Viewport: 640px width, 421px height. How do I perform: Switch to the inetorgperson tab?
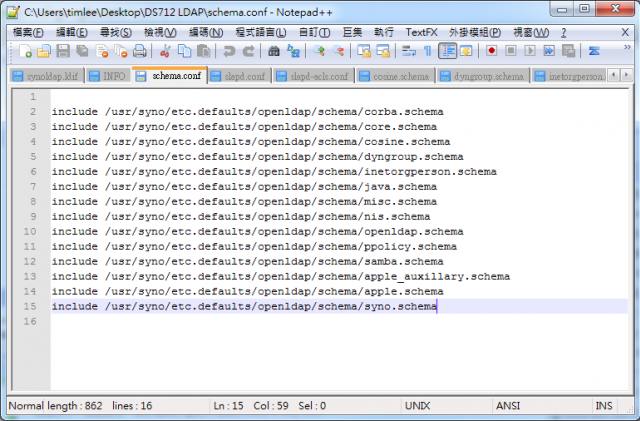pos(569,76)
